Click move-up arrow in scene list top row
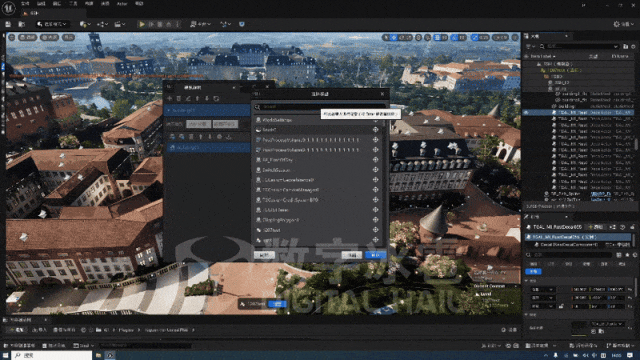640x360 pixels. [x=198, y=98]
